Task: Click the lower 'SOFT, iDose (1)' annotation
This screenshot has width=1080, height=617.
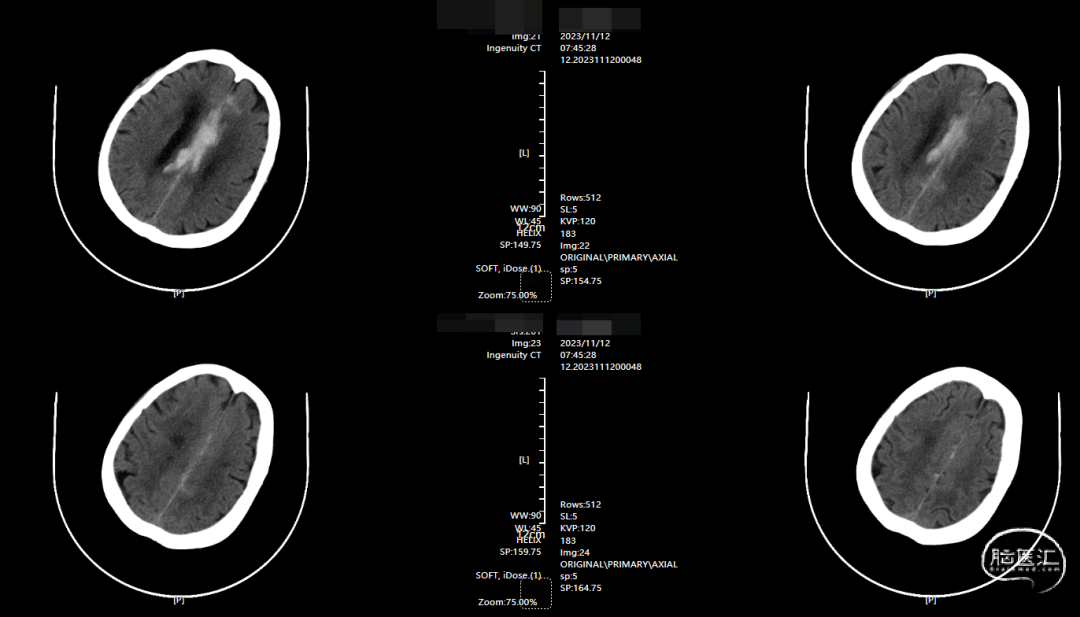Action: [x=508, y=575]
